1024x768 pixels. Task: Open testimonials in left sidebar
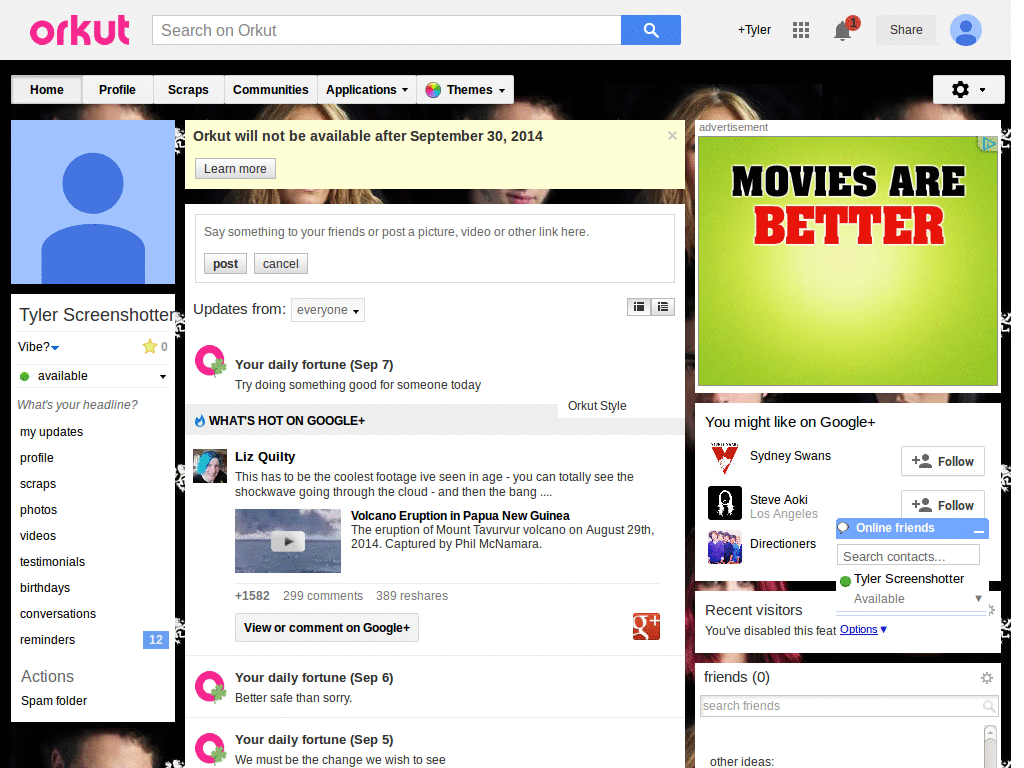52,562
